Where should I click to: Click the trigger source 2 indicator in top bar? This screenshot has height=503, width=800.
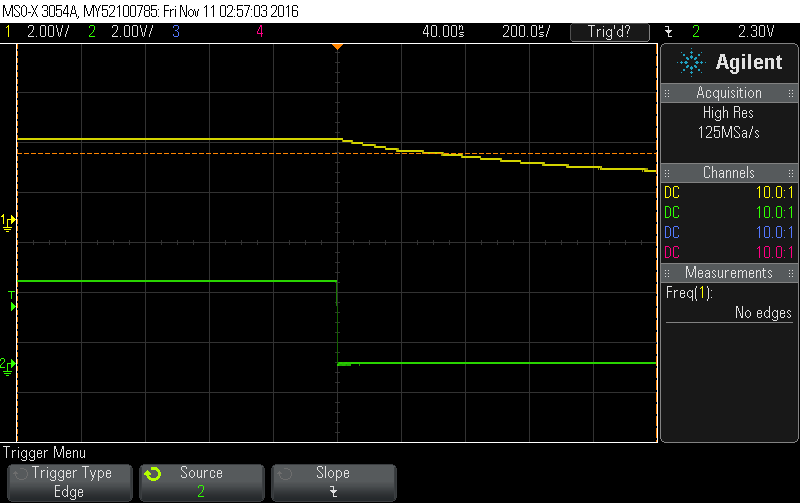pos(696,32)
